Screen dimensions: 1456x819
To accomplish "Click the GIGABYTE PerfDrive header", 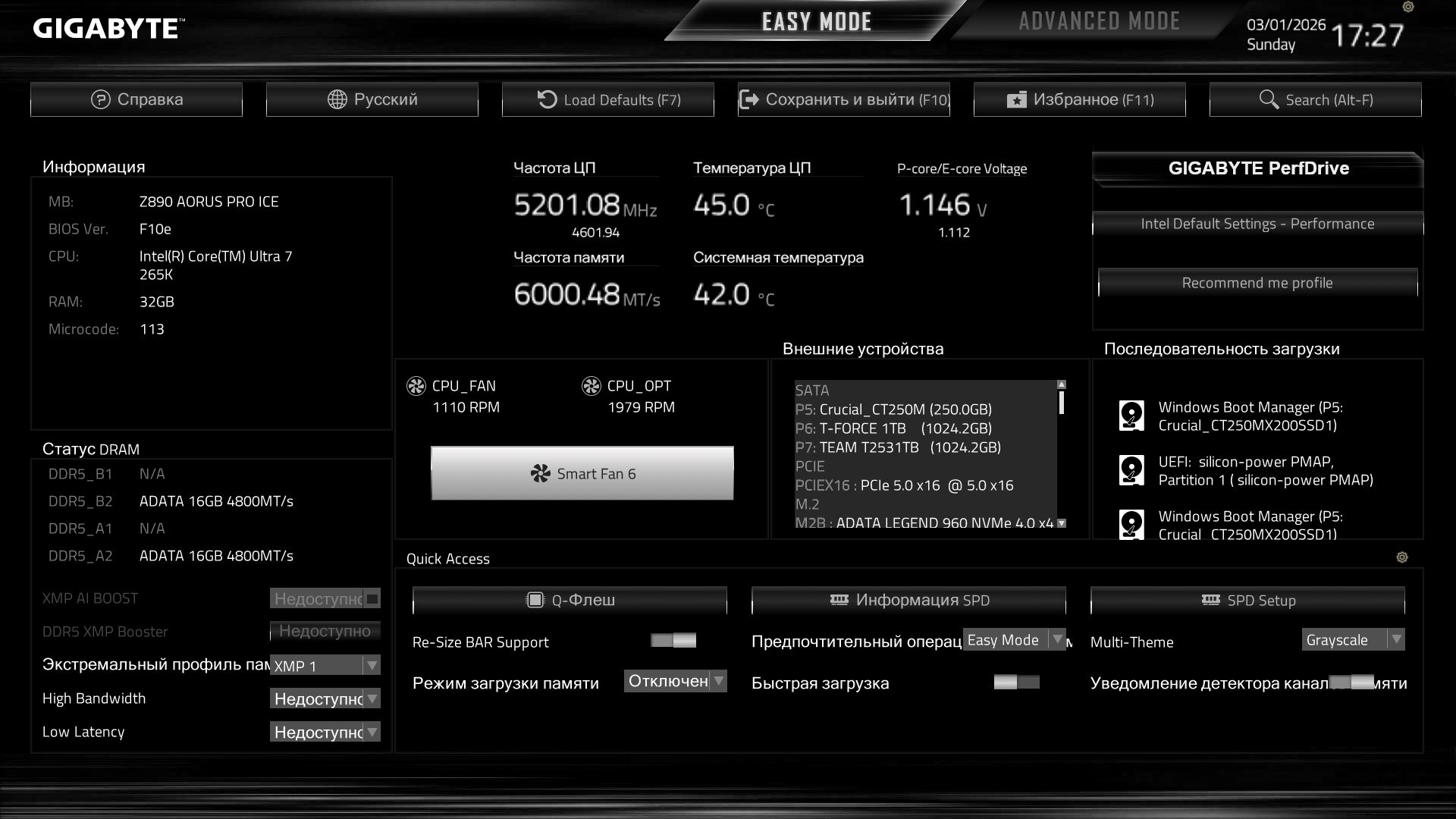I will 1258,168.
